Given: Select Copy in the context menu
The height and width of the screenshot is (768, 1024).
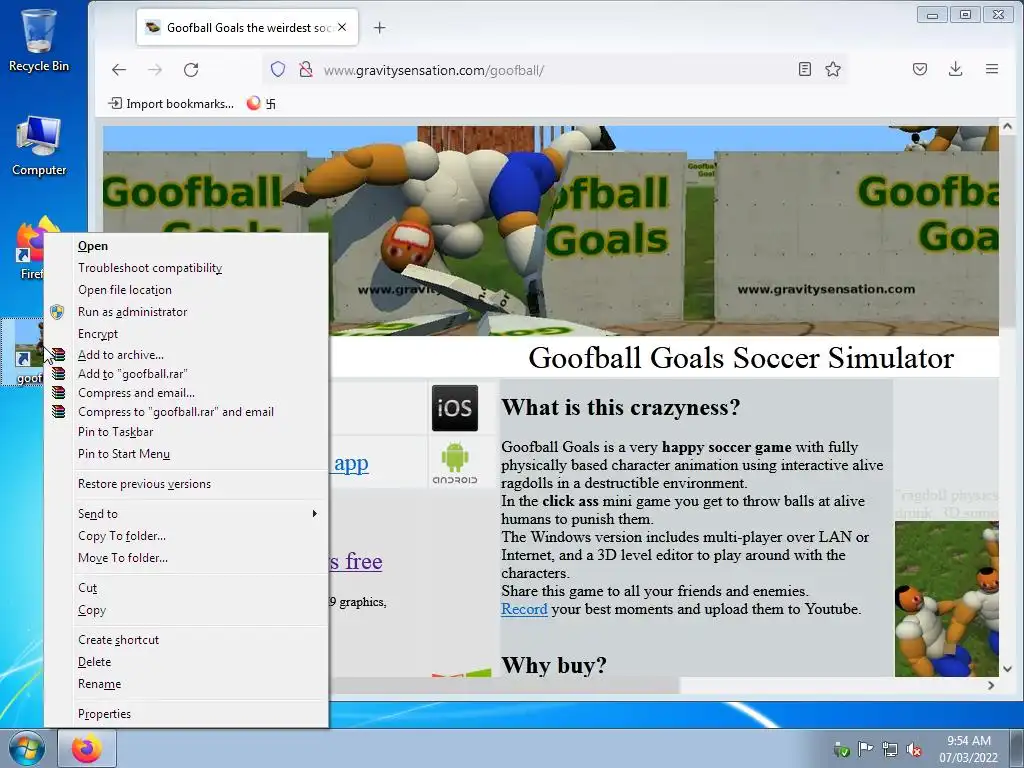Looking at the screenshot, I should click(187, 610).
